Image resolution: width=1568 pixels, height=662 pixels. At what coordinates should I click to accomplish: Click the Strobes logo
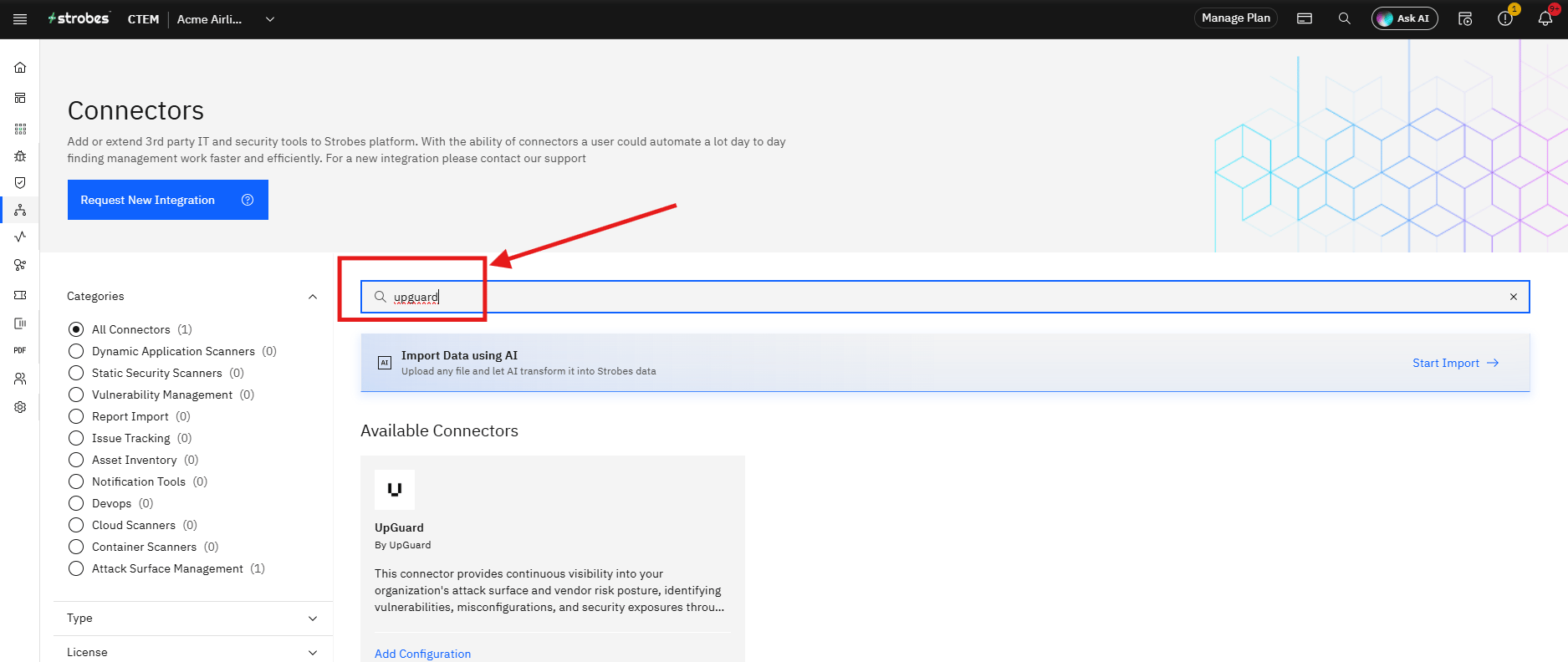[x=79, y=18]
